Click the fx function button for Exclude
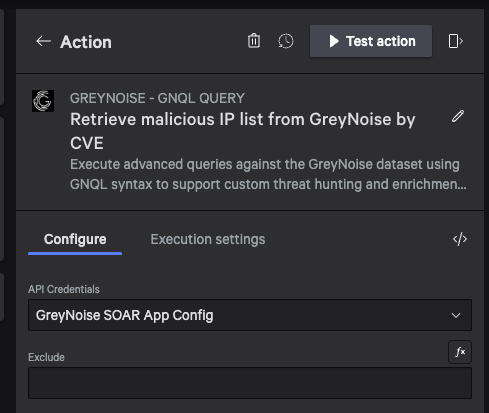Image resolution: width=489 pixels, height=413 pixels. point(460,352)
